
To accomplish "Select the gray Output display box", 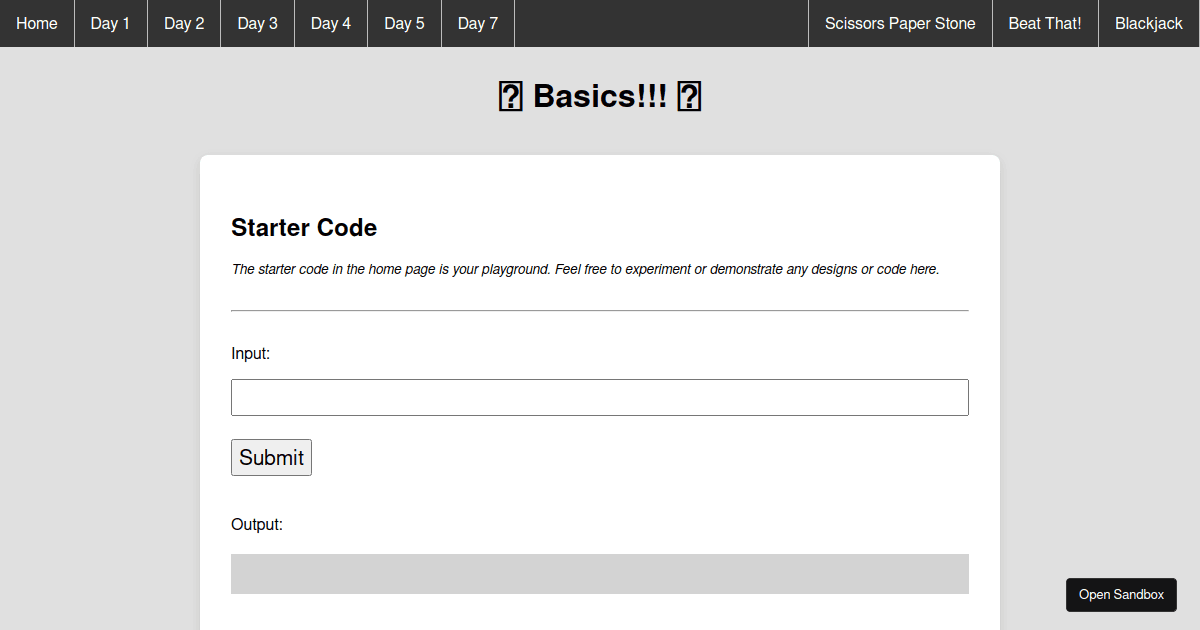I will point(600,573).
